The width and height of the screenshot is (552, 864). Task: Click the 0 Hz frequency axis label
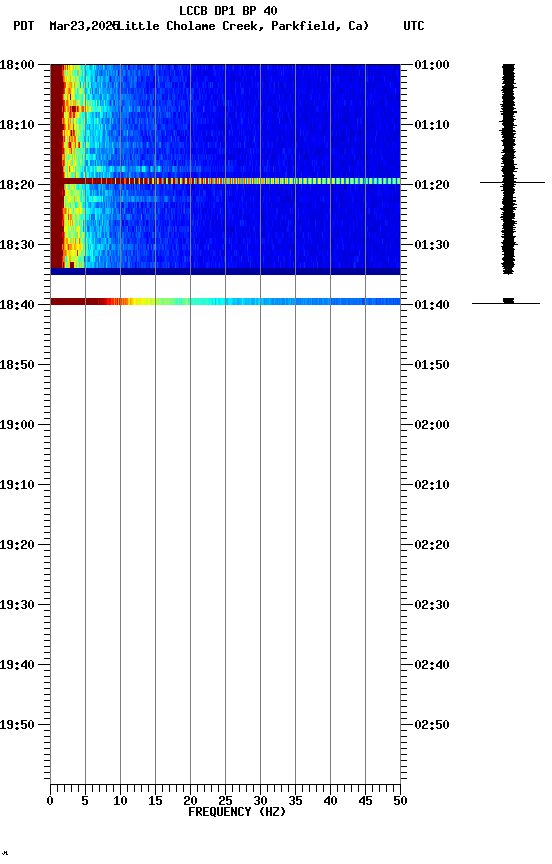pos(50,801)
